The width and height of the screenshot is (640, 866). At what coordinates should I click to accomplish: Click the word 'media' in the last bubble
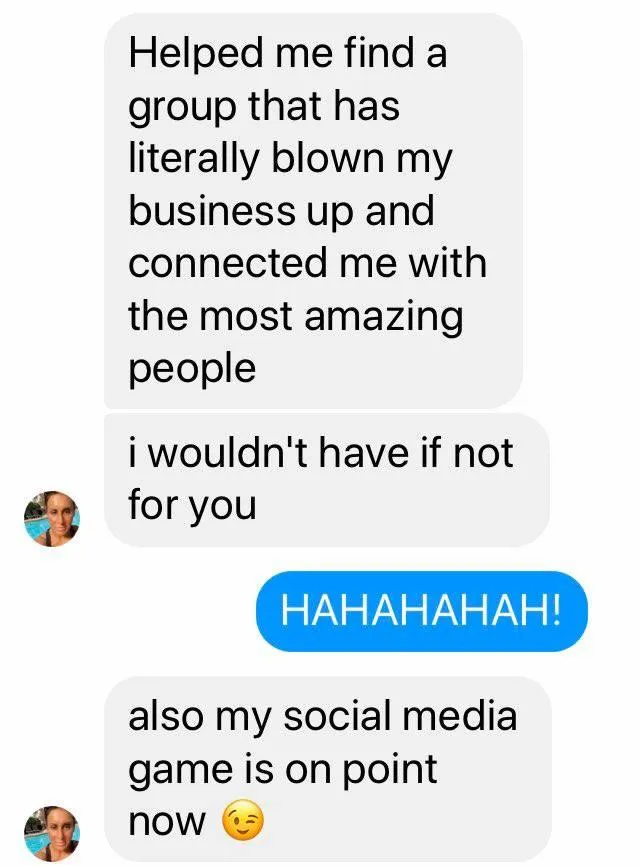[460, 715]
